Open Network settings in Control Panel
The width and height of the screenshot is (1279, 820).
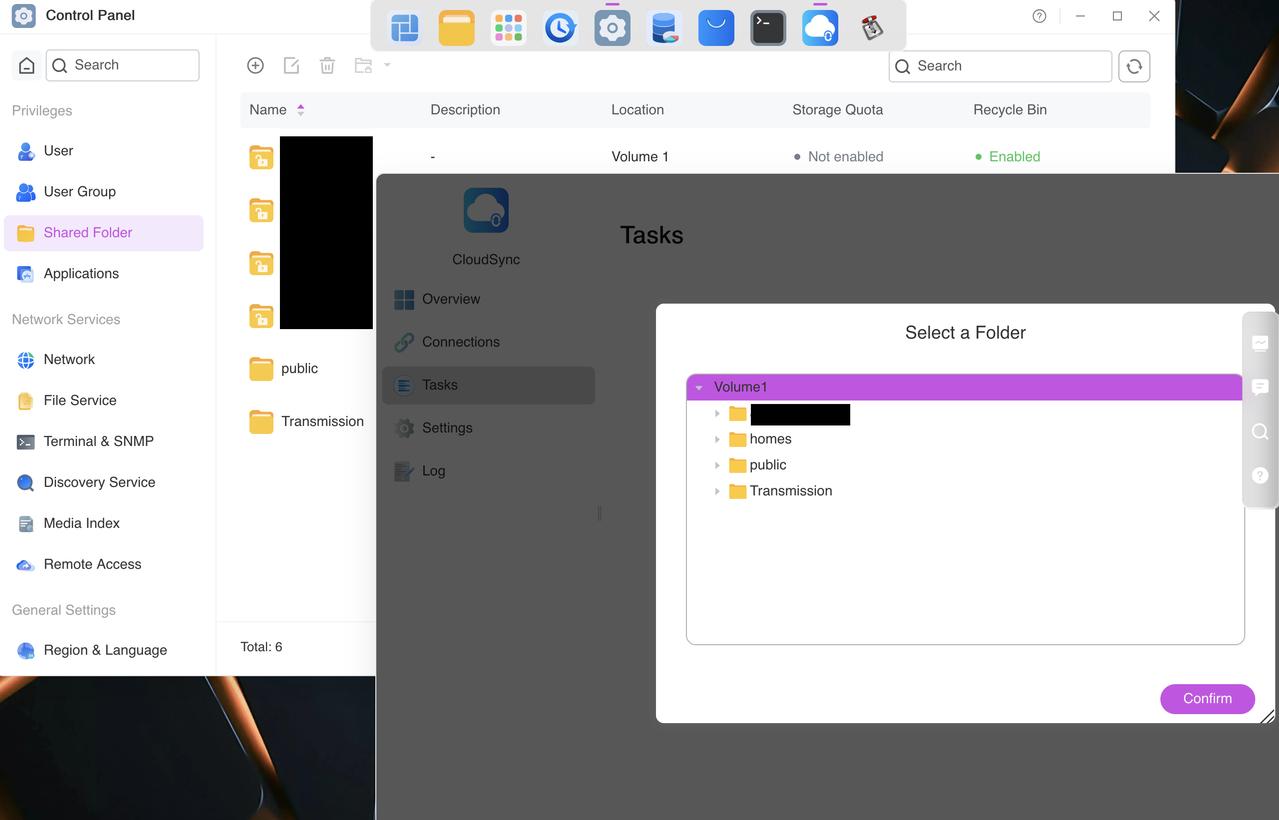[x=104, y=360]
